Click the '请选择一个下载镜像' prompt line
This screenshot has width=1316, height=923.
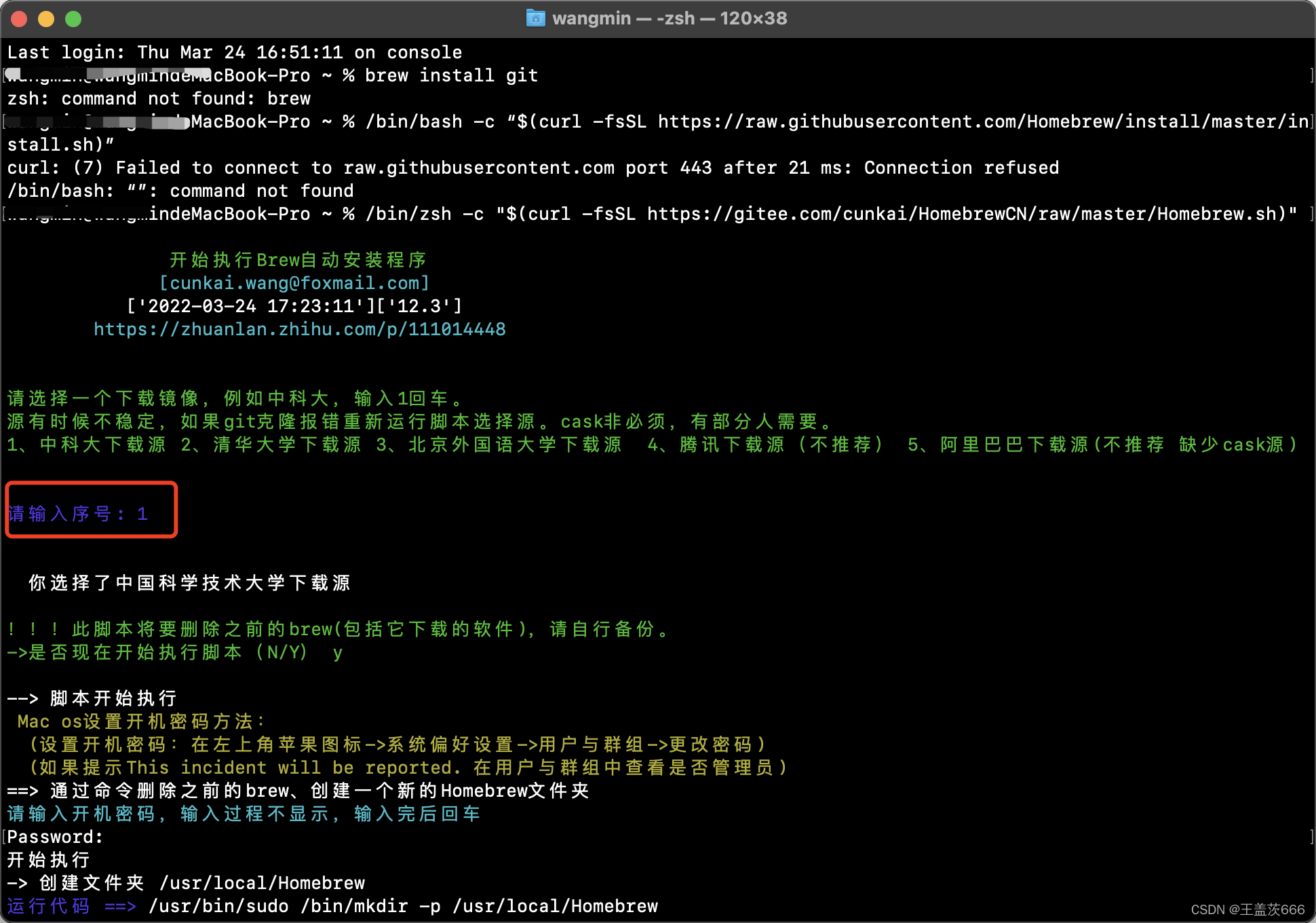coord(235,399)
